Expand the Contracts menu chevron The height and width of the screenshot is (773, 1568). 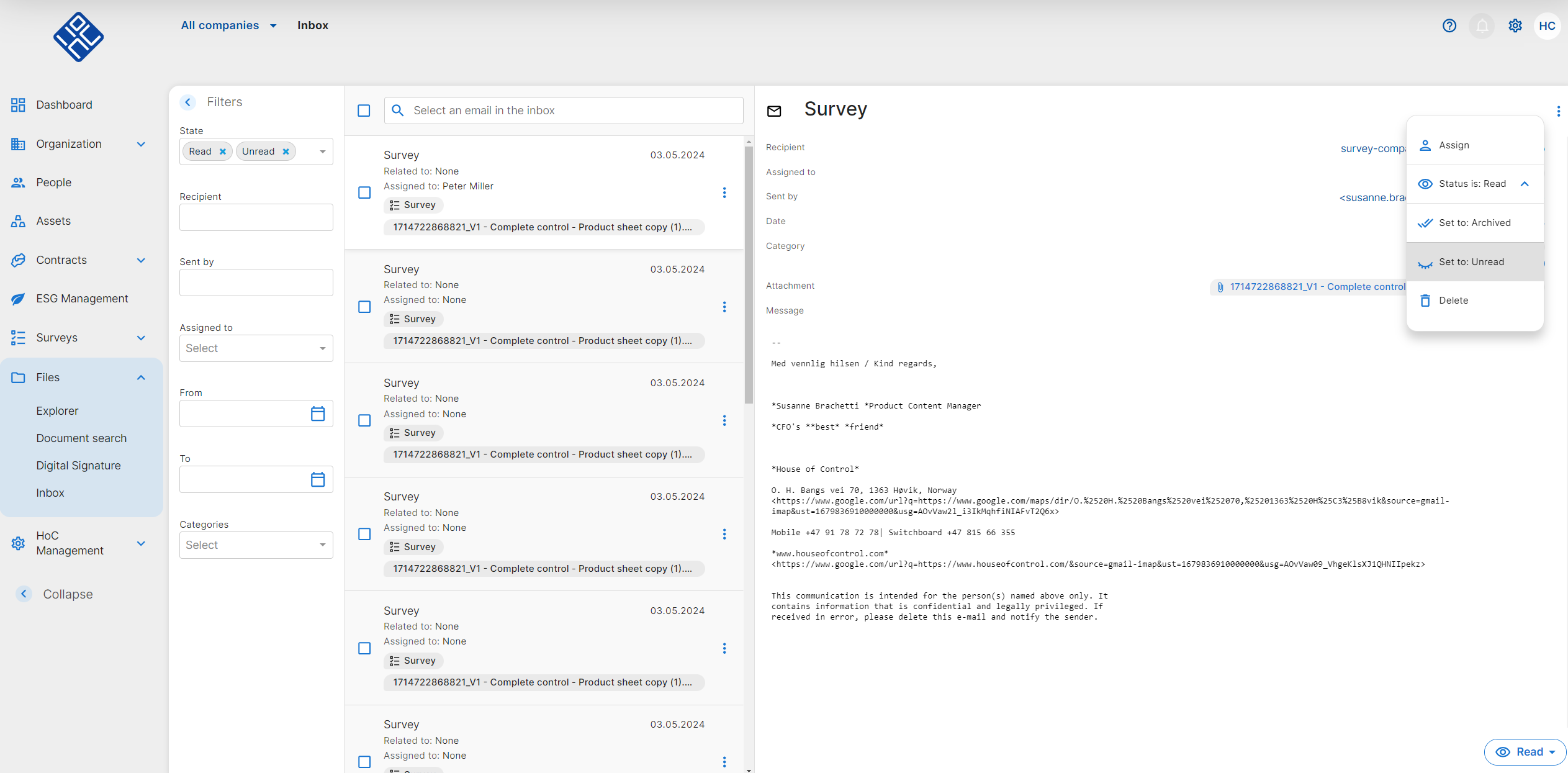click(141, 260)
